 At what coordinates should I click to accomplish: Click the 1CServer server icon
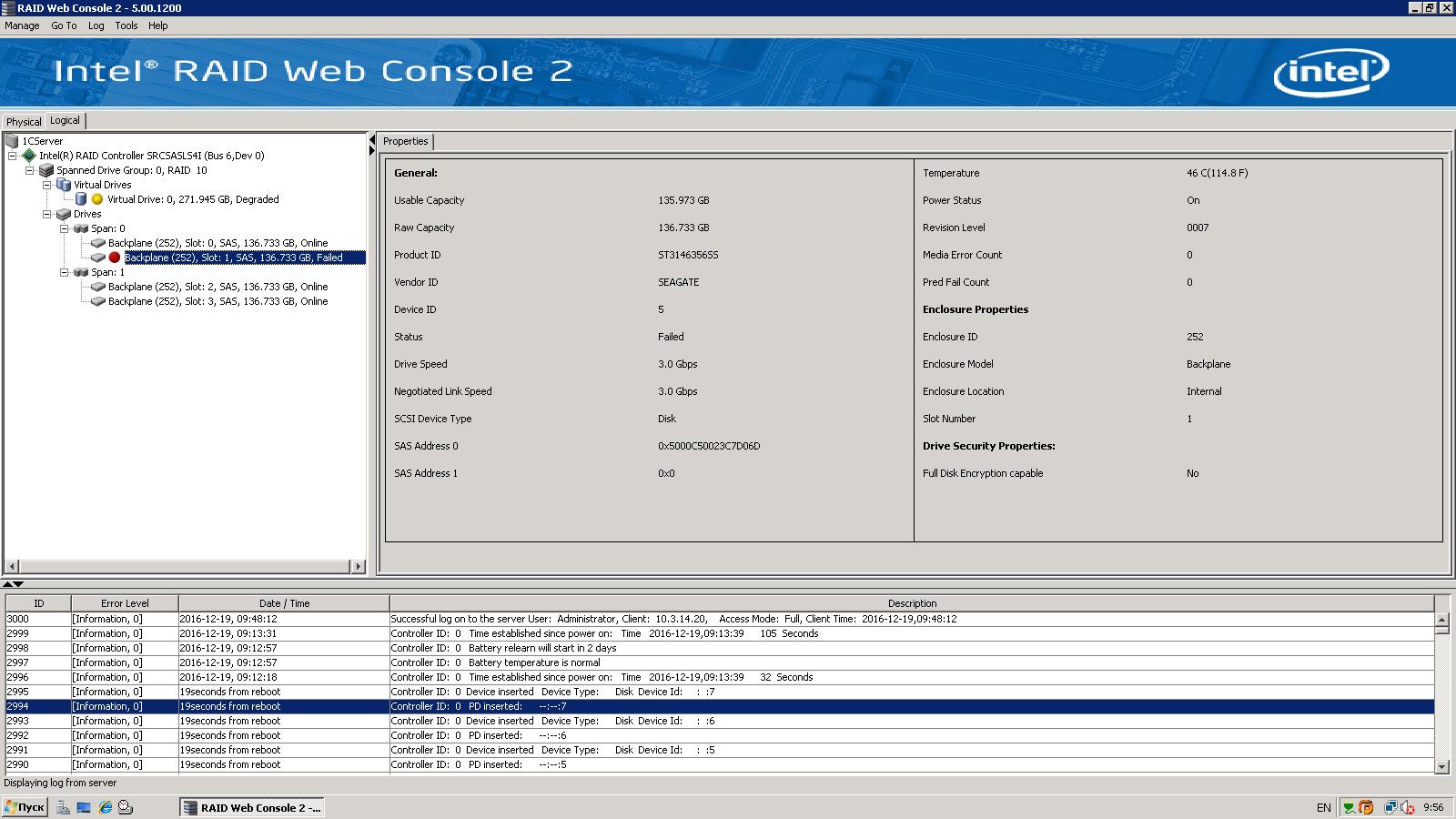tap(12, 141)
